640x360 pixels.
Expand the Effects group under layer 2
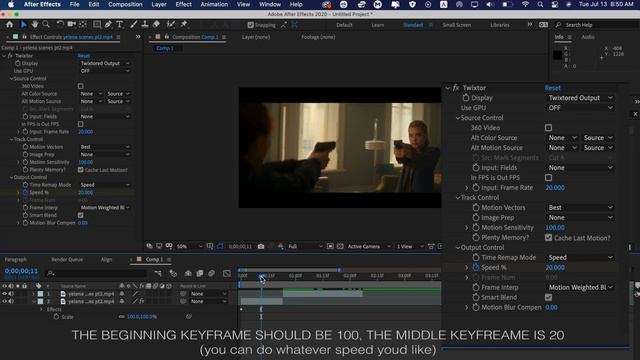coord(41,309)
